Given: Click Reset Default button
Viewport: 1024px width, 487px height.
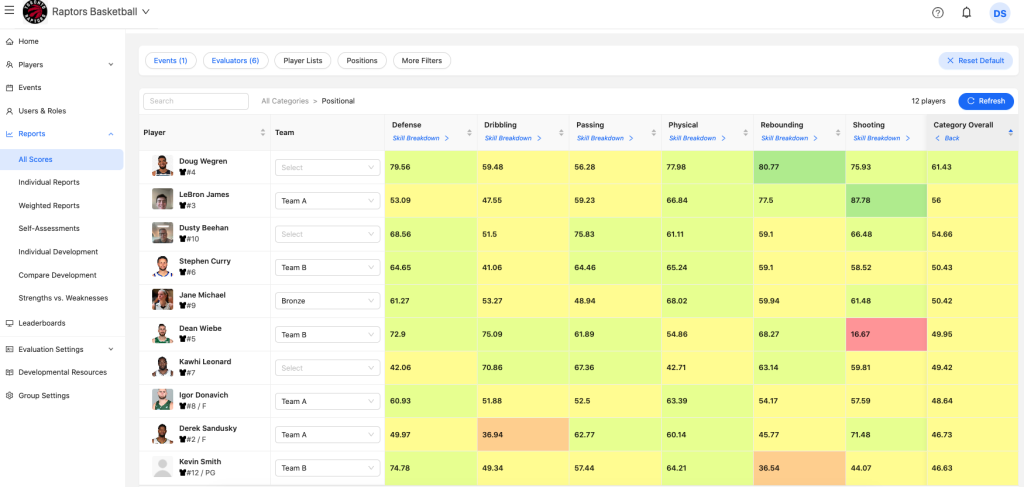Looking at the screenshot, I should click(x=975, y=61).
